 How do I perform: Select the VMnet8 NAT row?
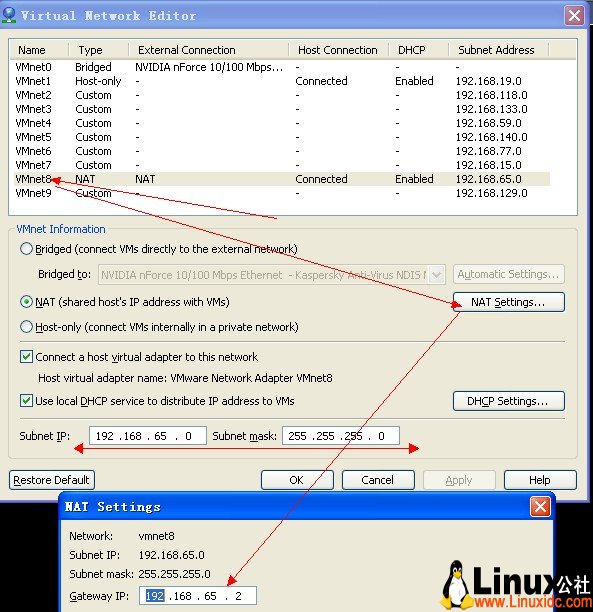[282, 179]
